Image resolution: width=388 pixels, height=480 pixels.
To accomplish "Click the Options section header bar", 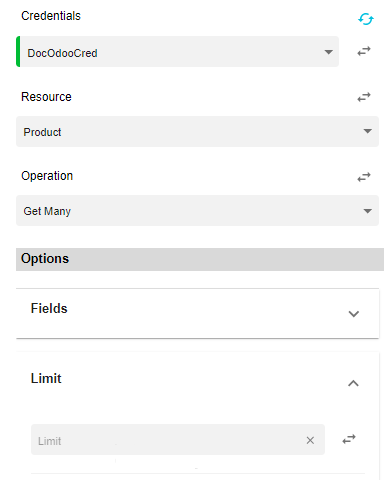I will click(200, 259).
